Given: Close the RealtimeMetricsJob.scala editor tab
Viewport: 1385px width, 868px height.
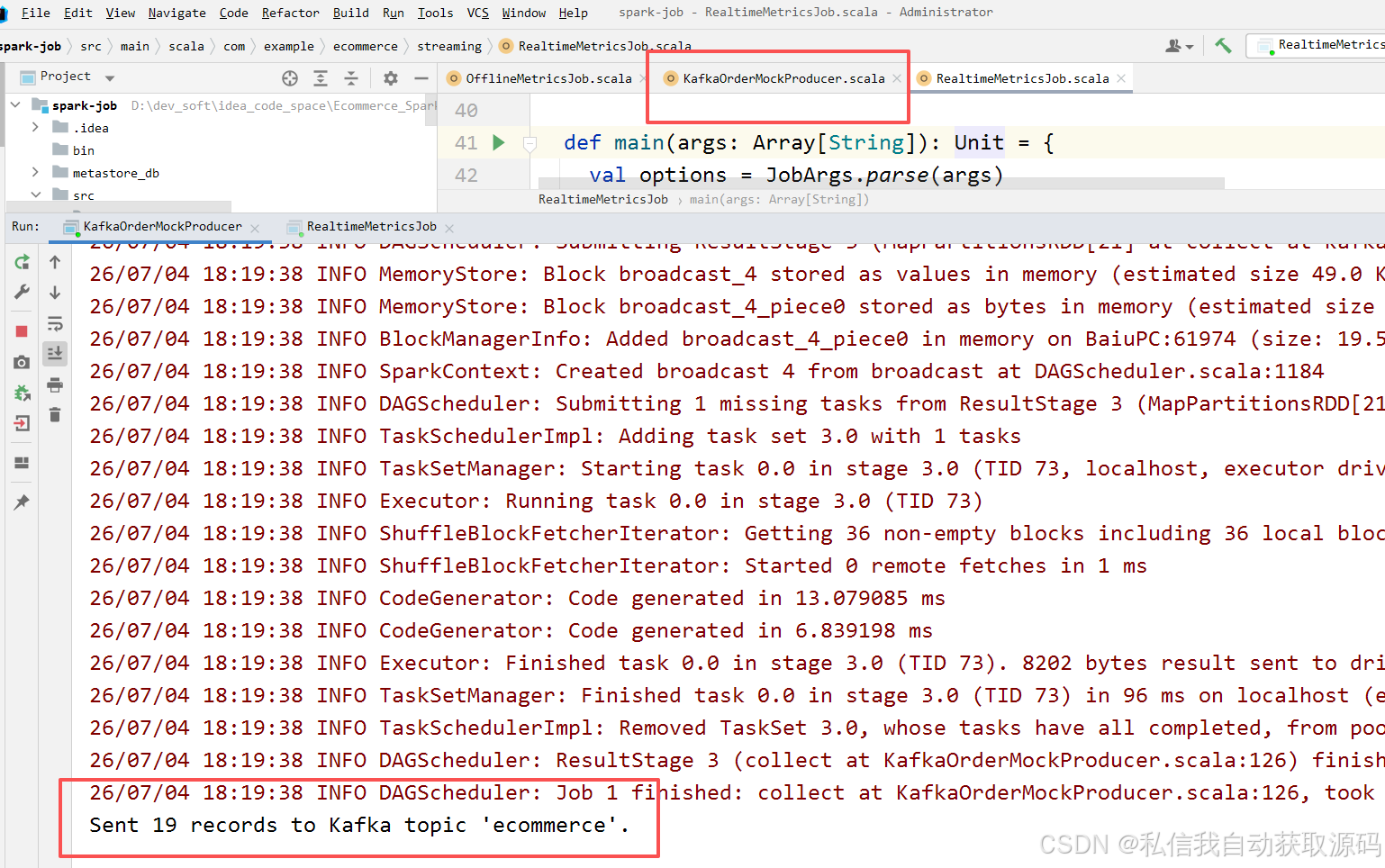Looking at the screenshot, I should [1121, 78].
